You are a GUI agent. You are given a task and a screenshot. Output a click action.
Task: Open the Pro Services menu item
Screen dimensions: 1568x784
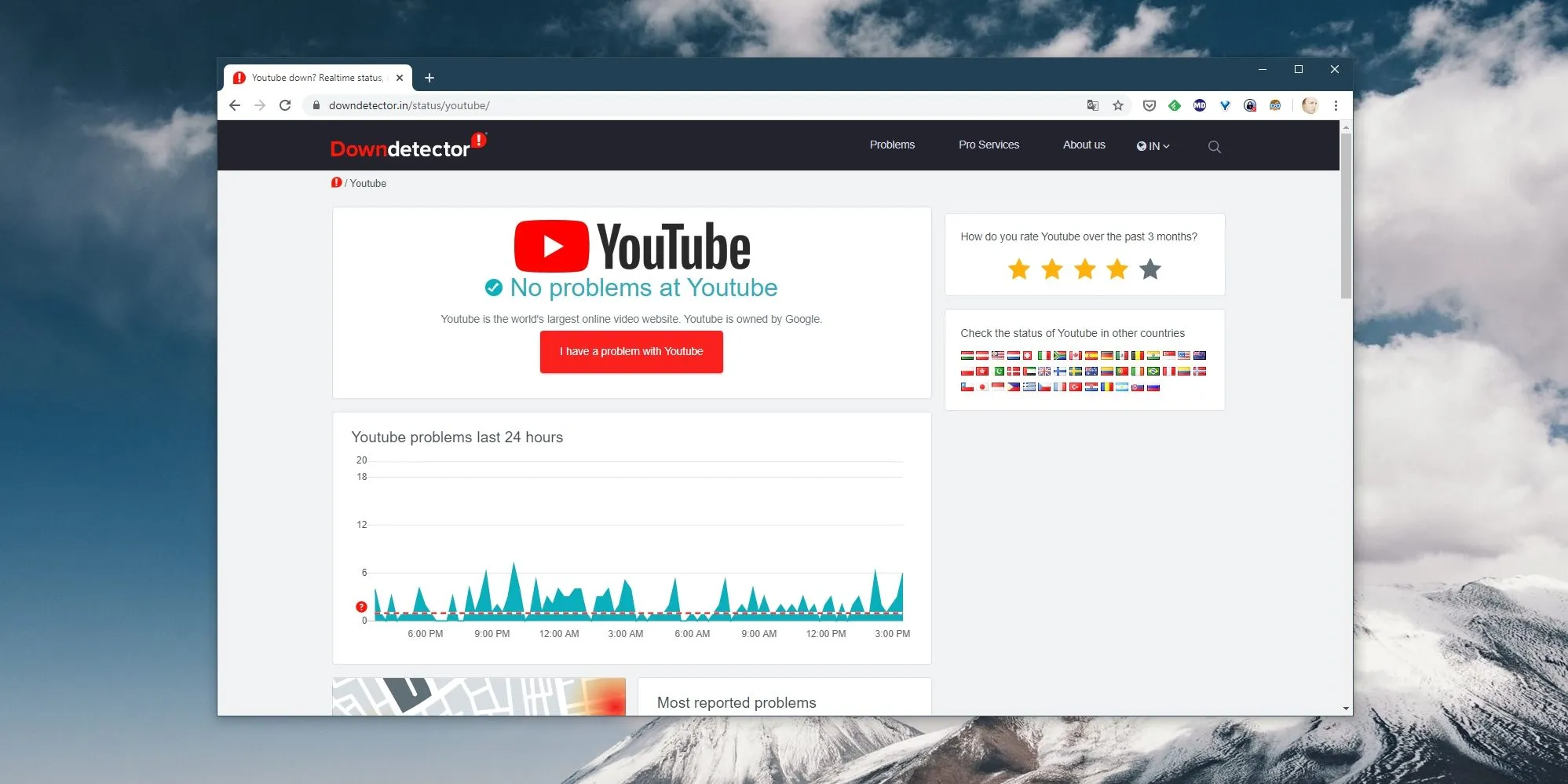click(x=989, y=145)
